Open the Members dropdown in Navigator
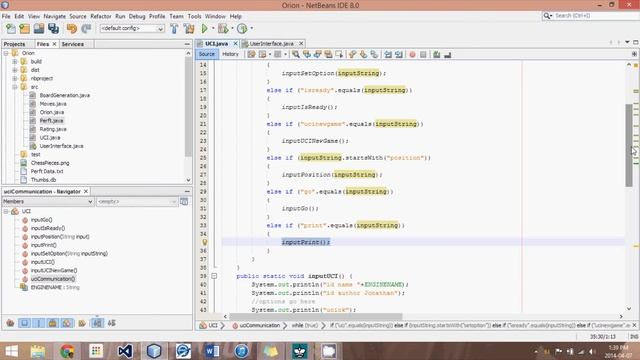This screenshot has width=640, height=360. (48, 202)
